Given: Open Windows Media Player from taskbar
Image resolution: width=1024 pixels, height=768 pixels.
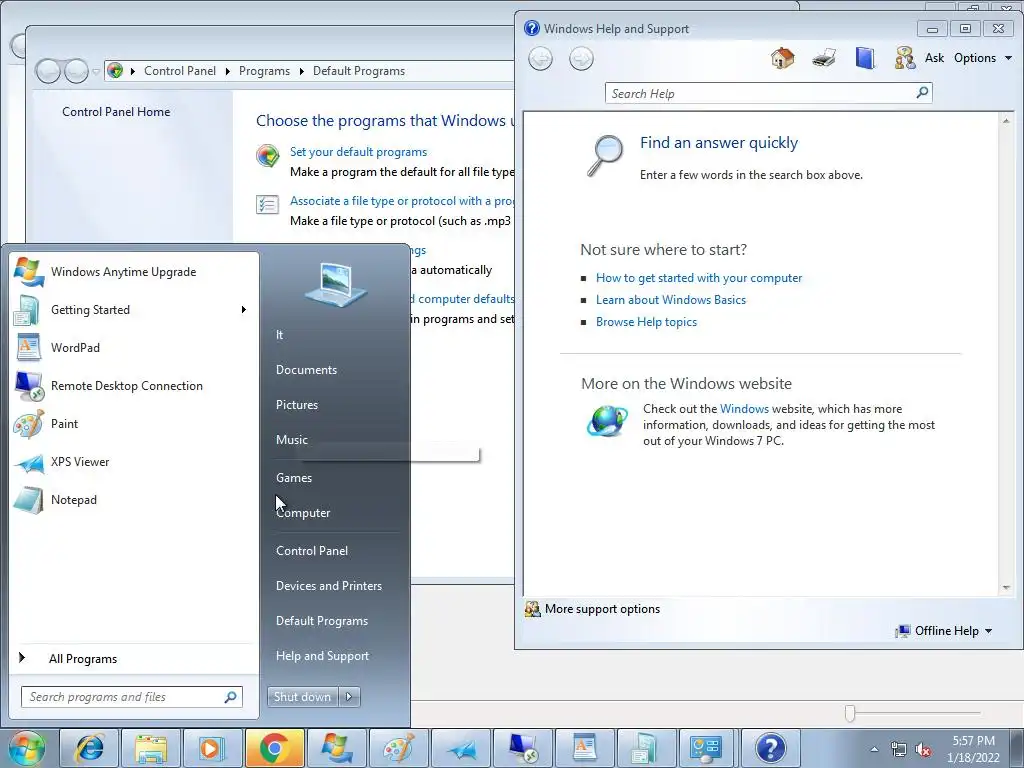Looking at the screenshot, I should pos(212,748).
